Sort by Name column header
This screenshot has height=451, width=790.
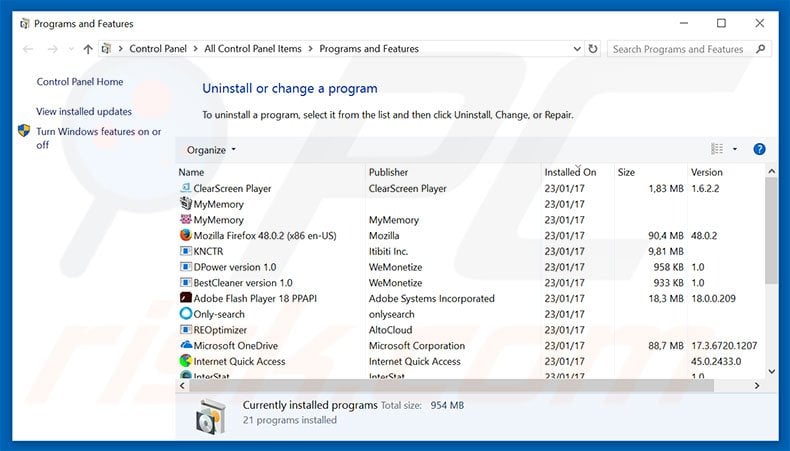pos(271,172)
